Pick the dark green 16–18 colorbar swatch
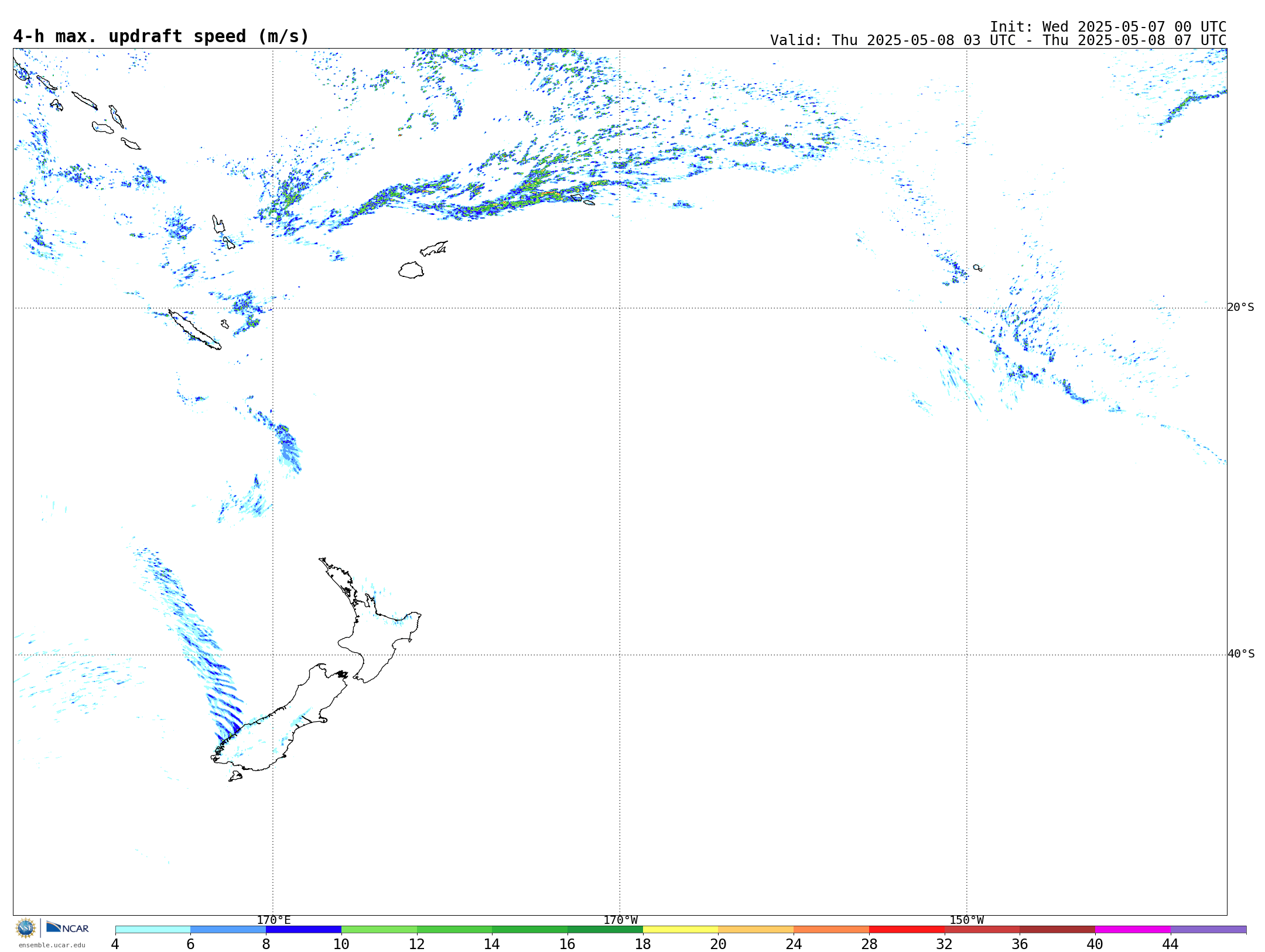1265x952 pixels. coord(605,930)
